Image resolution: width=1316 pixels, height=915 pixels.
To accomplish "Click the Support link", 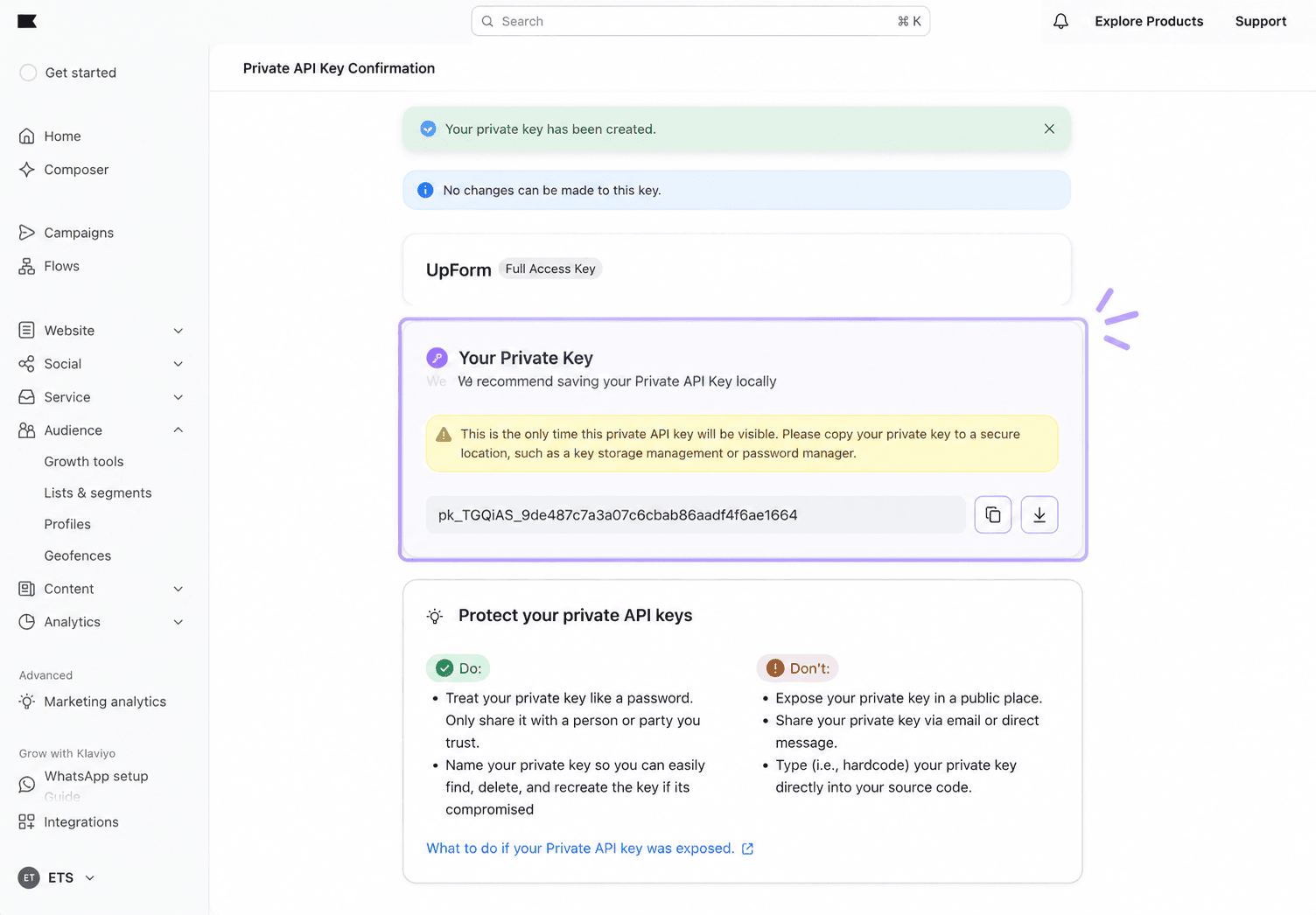I will pyautogui.click(x=1261, y=21).
